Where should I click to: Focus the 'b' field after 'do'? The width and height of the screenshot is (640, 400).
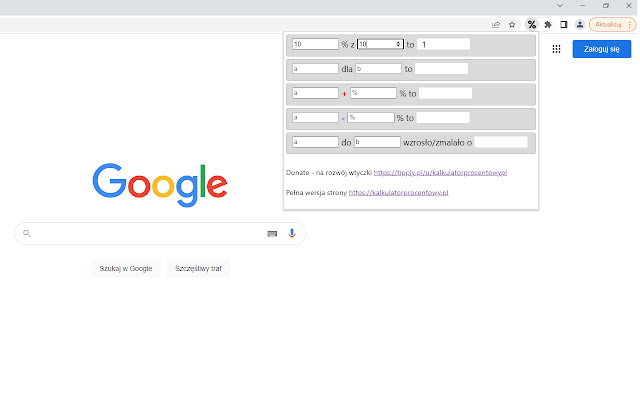[377, 142]
